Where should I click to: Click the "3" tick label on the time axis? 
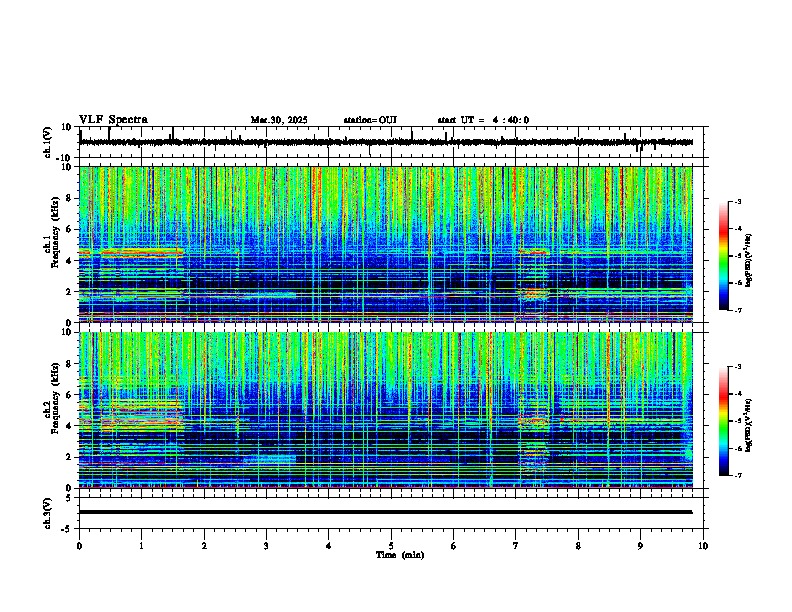click(x=266, y=546)
